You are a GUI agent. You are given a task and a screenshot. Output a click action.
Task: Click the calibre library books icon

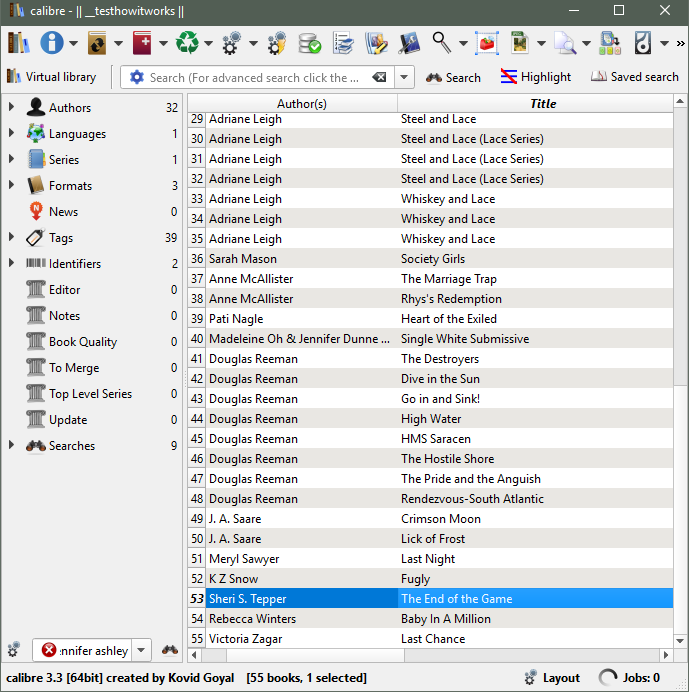pos(19,43)
